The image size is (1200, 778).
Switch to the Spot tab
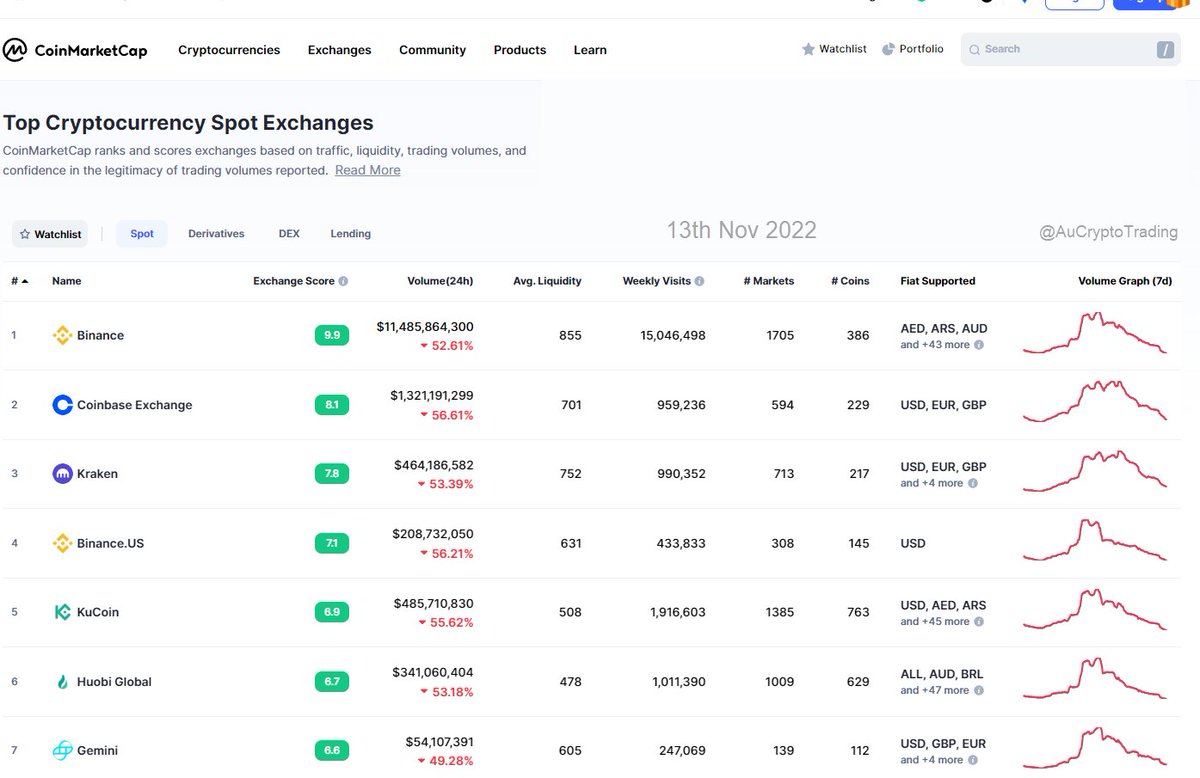click(x=142, y=234)
